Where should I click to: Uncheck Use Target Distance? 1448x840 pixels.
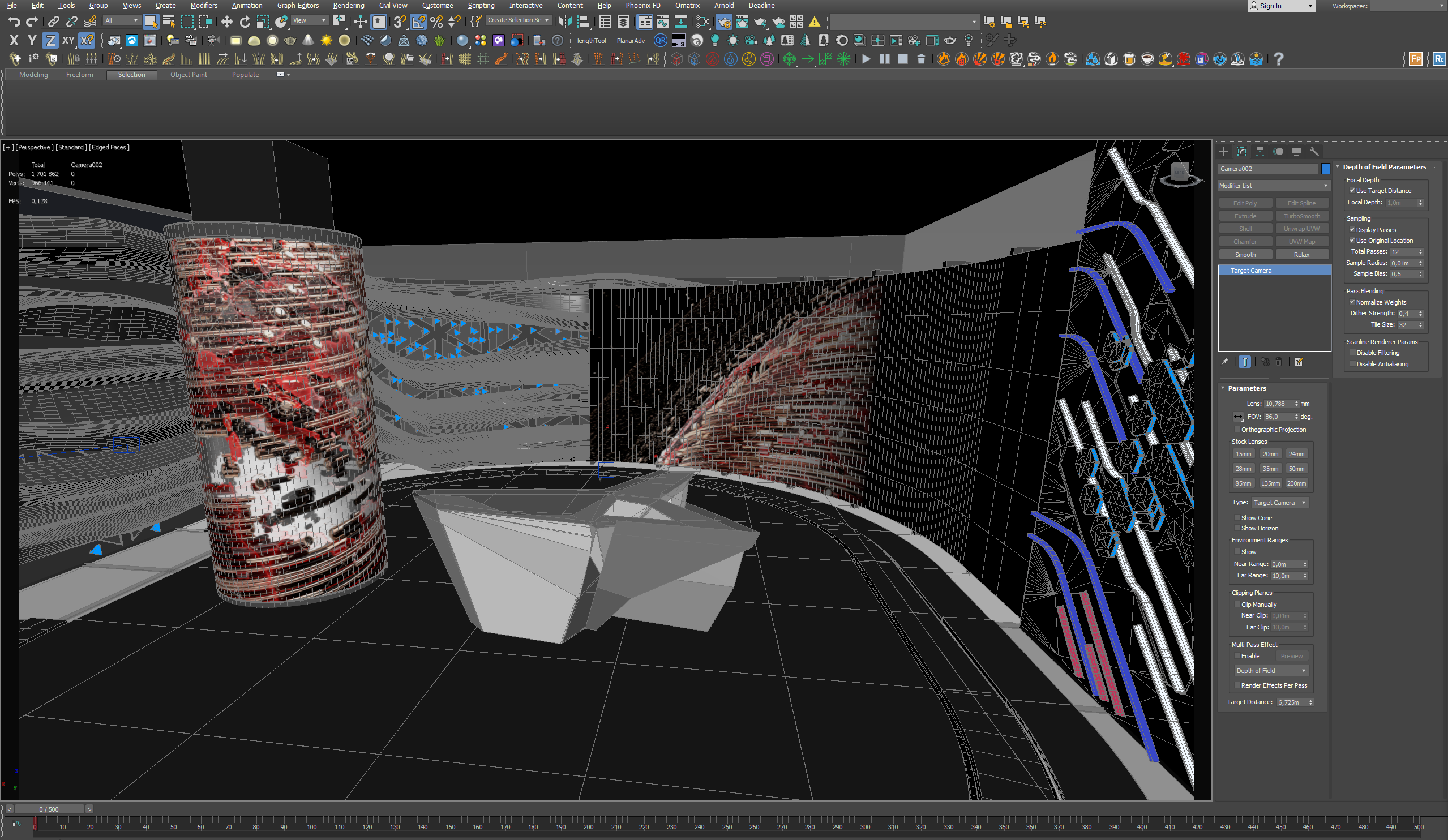[x=1352, y=191]
